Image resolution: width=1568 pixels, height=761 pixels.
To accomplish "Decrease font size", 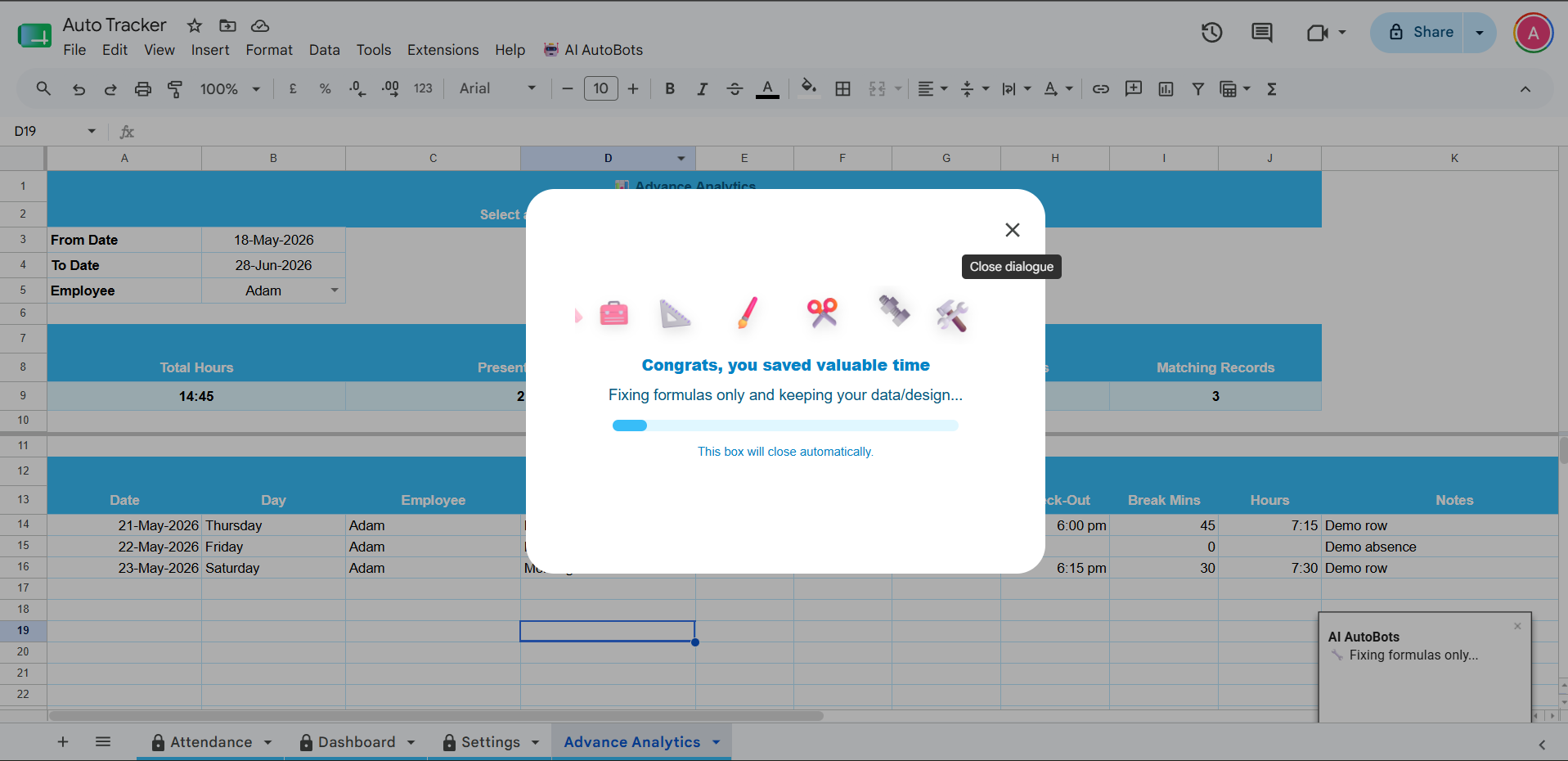I will click(x=568, y=88).
